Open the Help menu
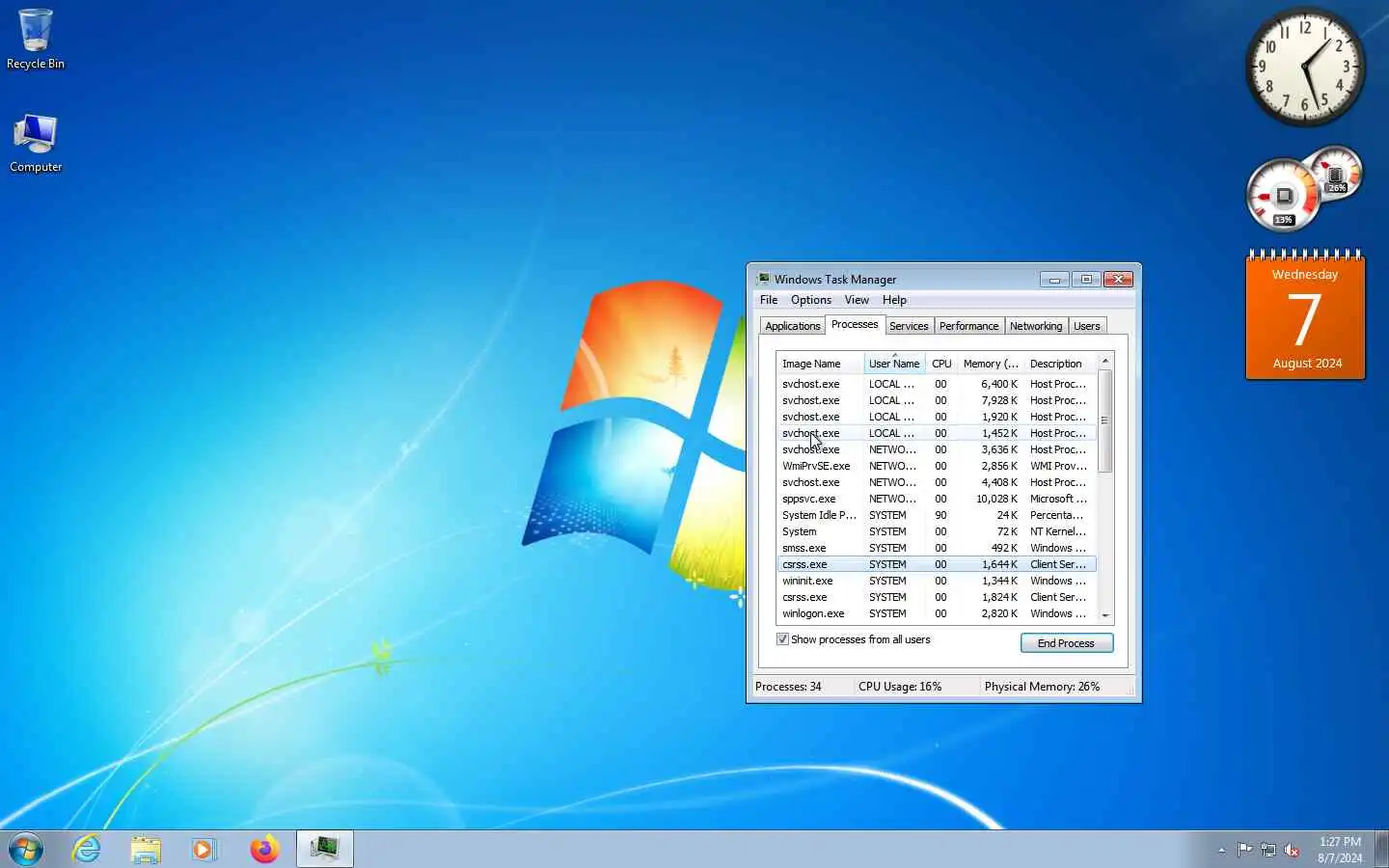Screen dimensions: 1389x868 point(894,300)
